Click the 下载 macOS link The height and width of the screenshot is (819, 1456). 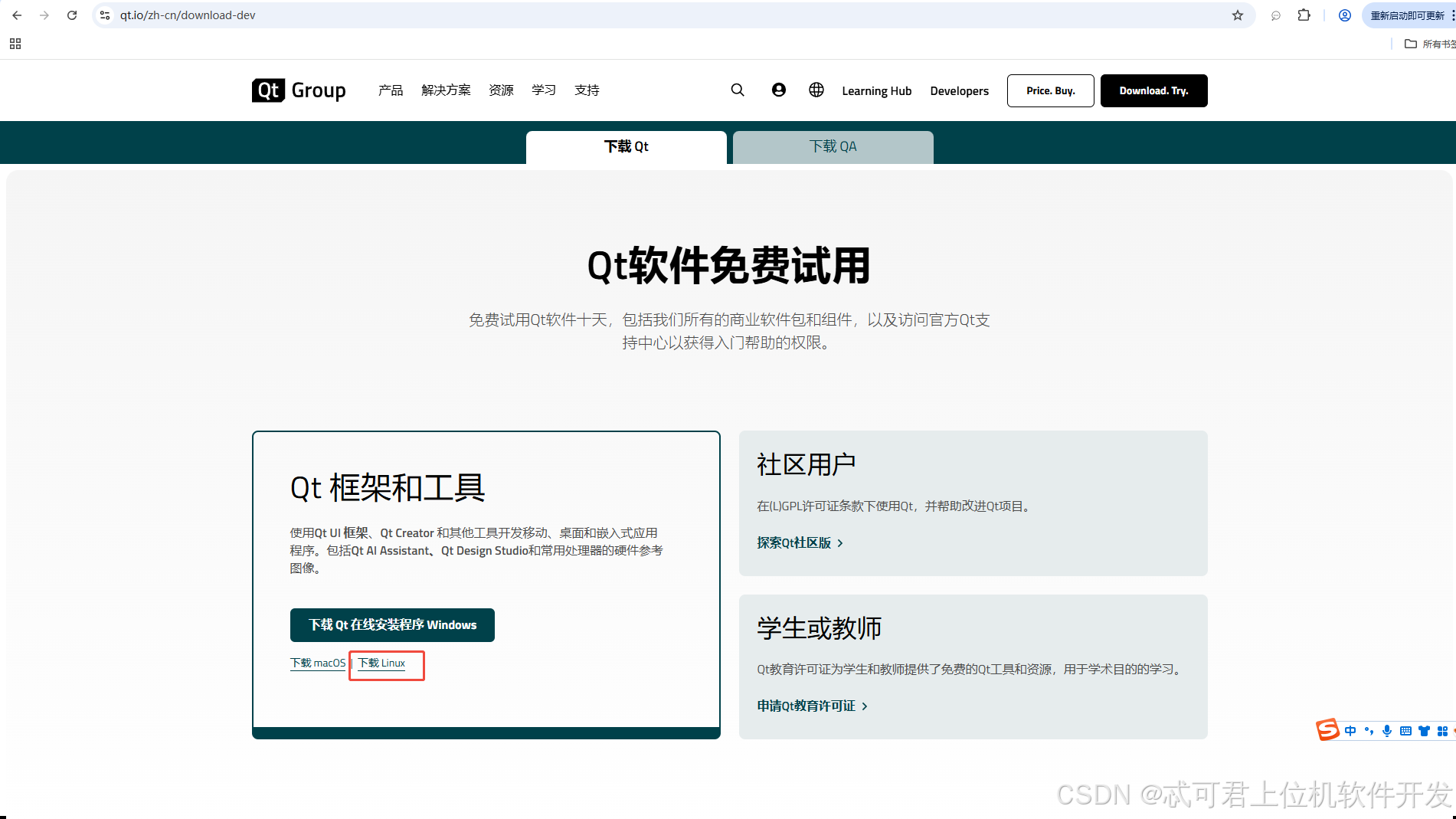click(318, 663)
